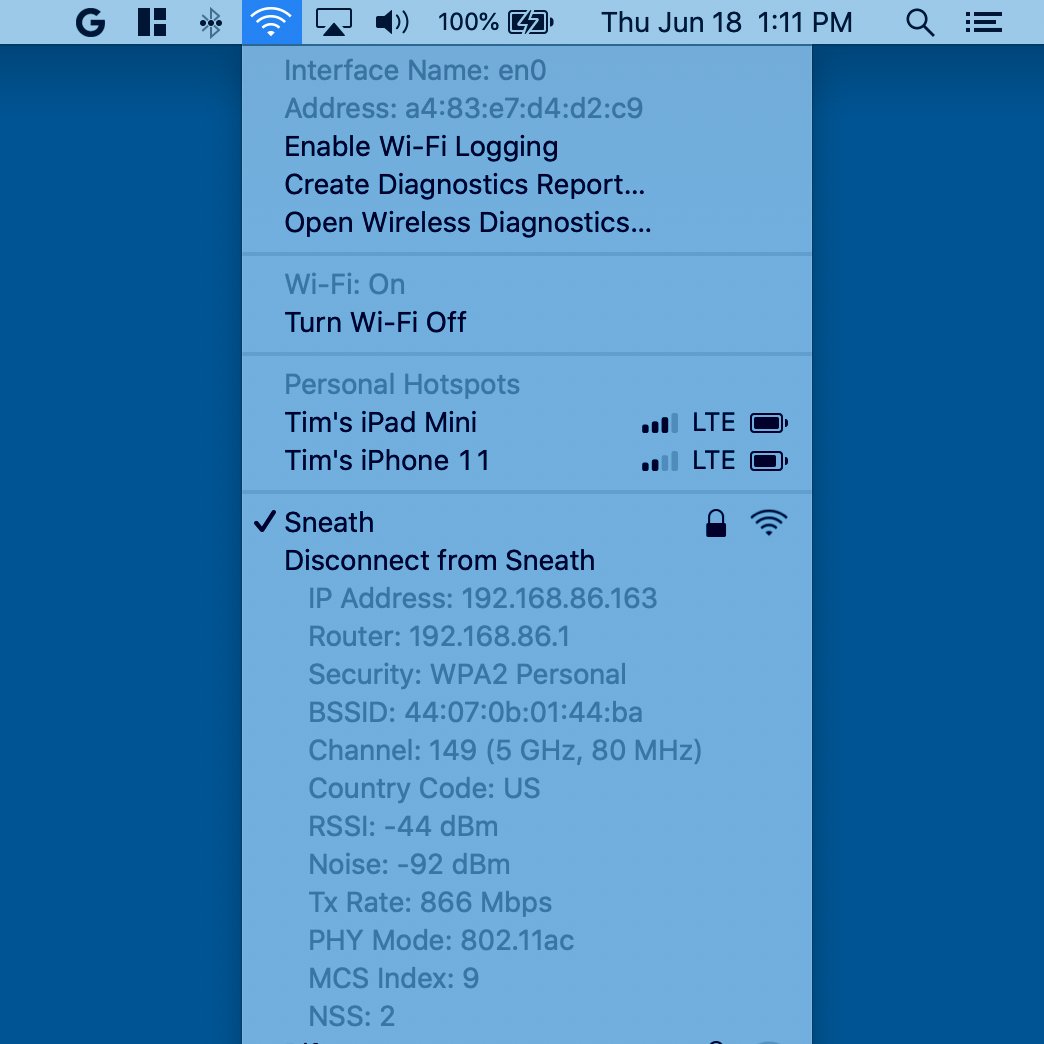This screenshot has height=1044, width=1044.
Task: Click the Personal Hotspots header
Action: pyautogui.click(x=401, y=384)
